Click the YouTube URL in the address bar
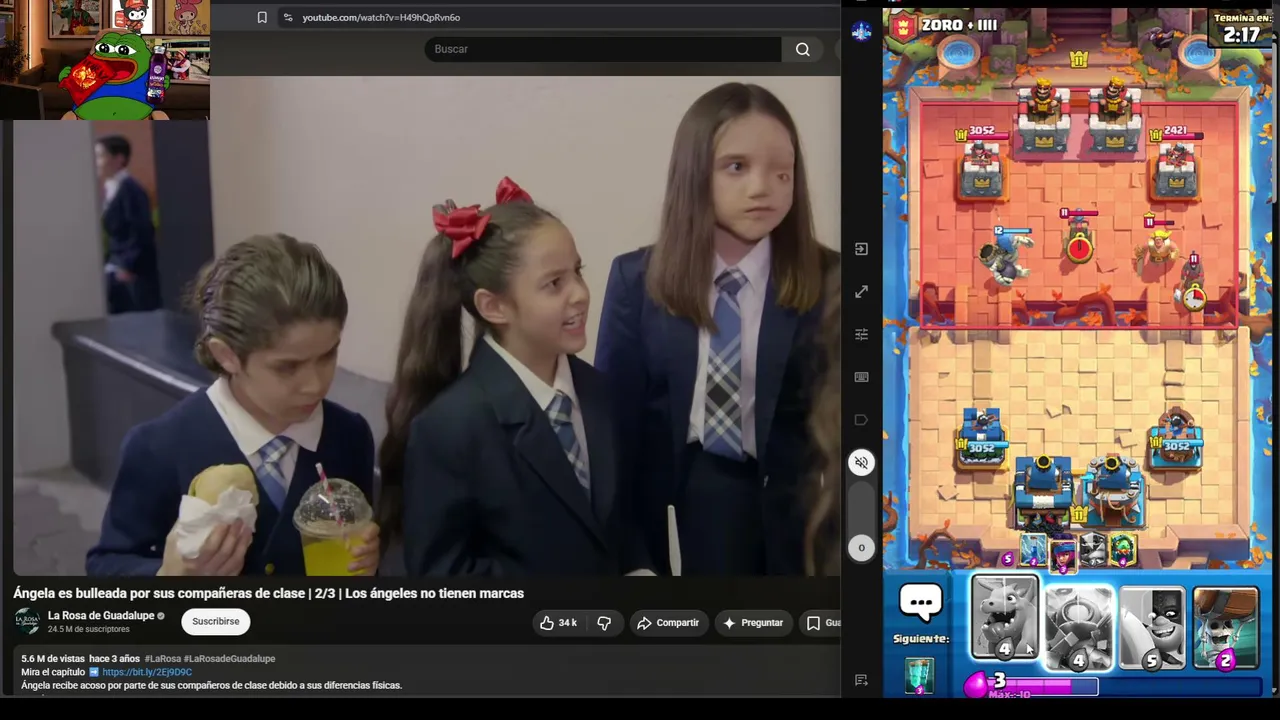The width and height of the screenshot is (1280, 720). click(x=381, y=17)
